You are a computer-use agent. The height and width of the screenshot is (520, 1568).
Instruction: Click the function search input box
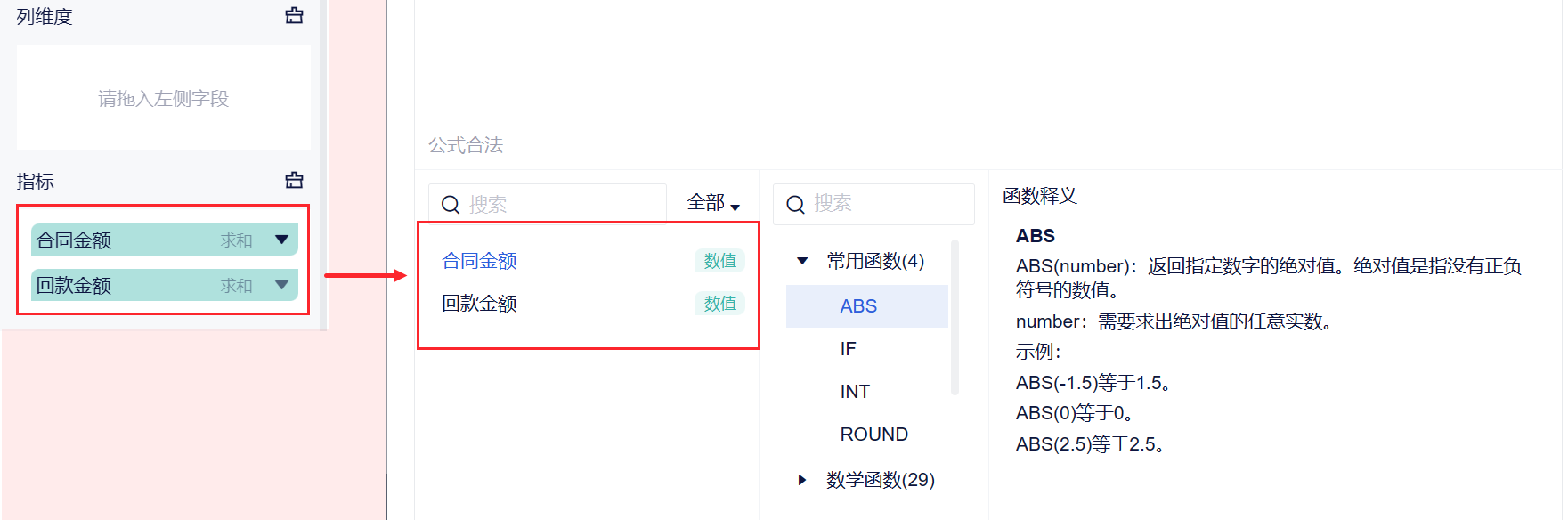[886, 204]
